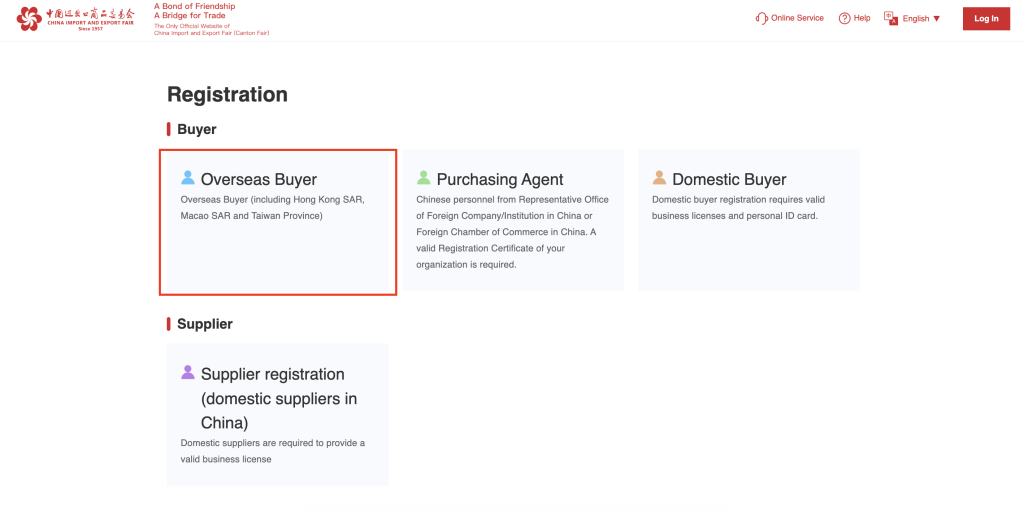Click the Help question mark icon
Viewport: 1024px width, 510px height.
coord(844,18)
